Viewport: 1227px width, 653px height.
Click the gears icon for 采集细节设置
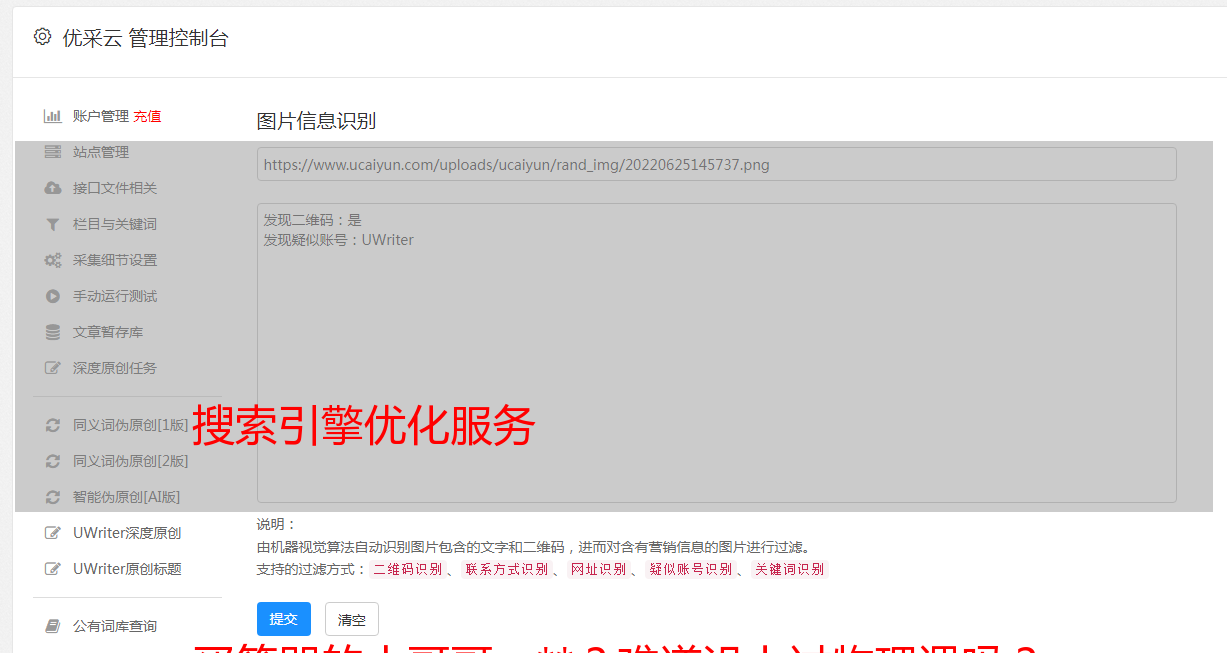tap(53, 260)
